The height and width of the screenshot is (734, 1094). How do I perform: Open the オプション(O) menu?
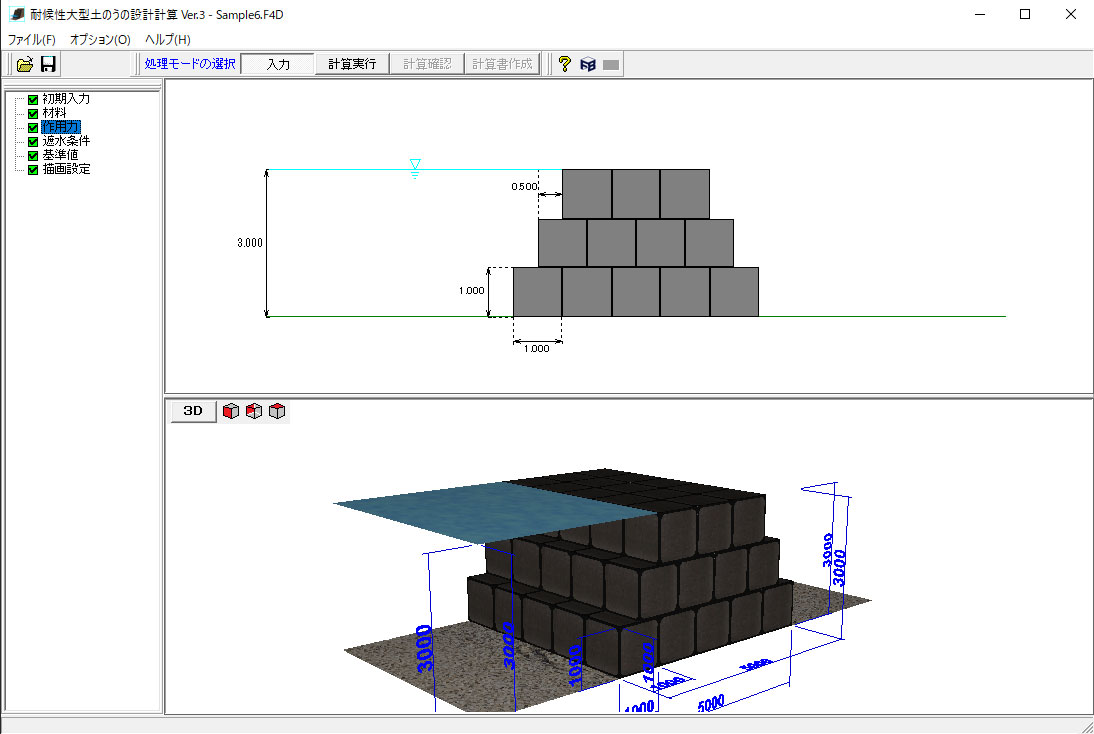[100, 40]
